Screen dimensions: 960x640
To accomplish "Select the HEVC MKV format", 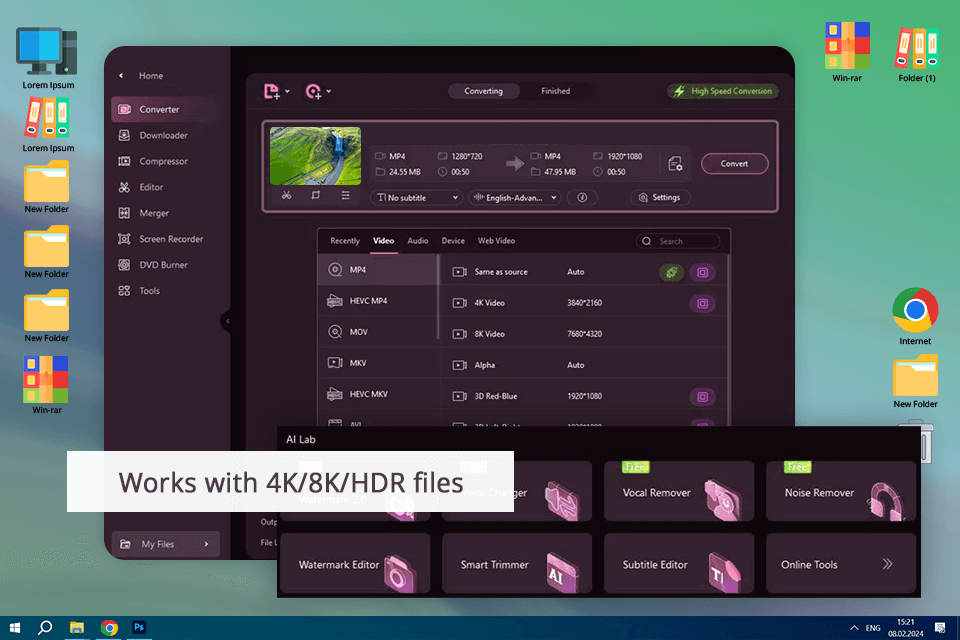I will pos(378,394).
